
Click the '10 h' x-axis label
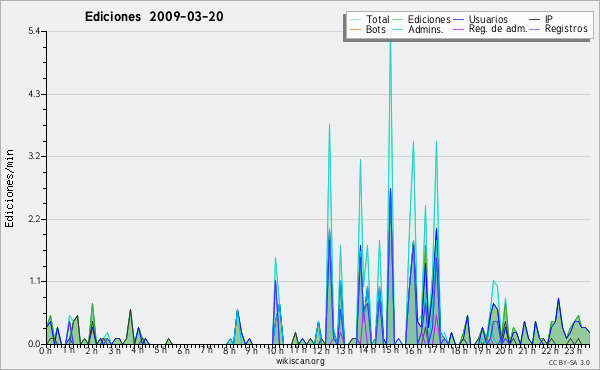point(275,350)
